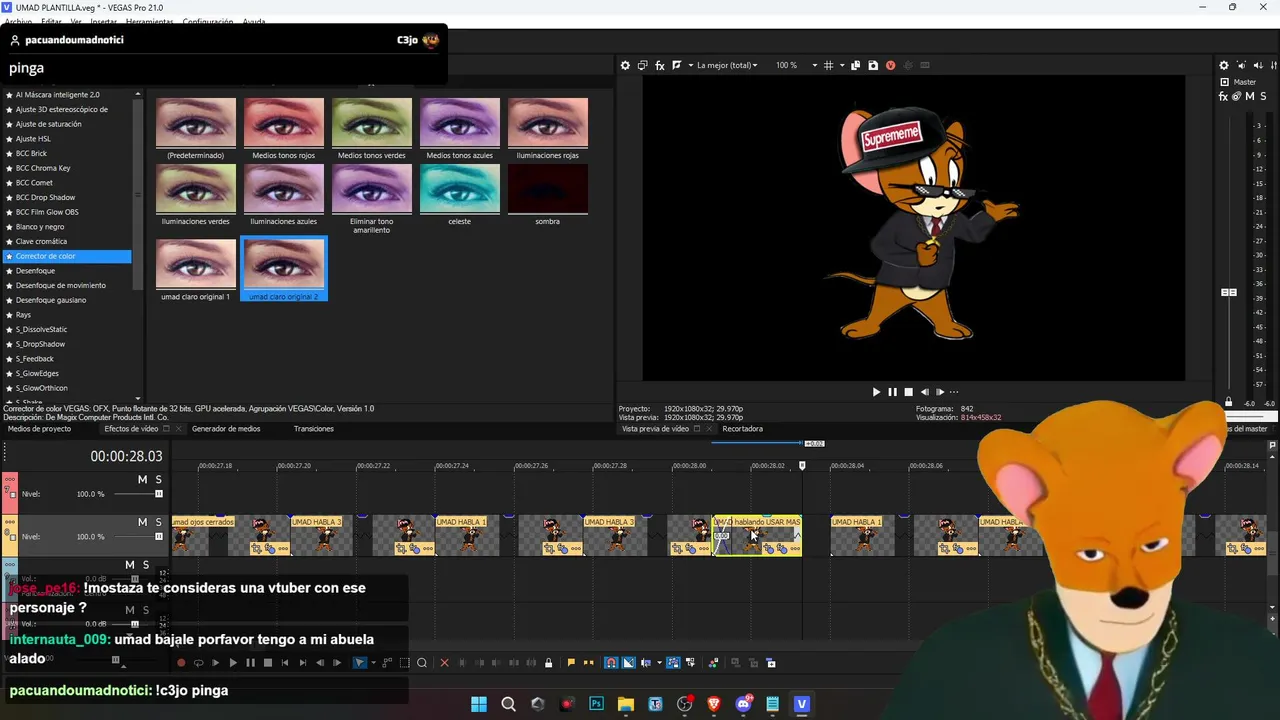Open Brave browser from taskbar
Viewport: 1280px width, 720px height.
point(714,704)
